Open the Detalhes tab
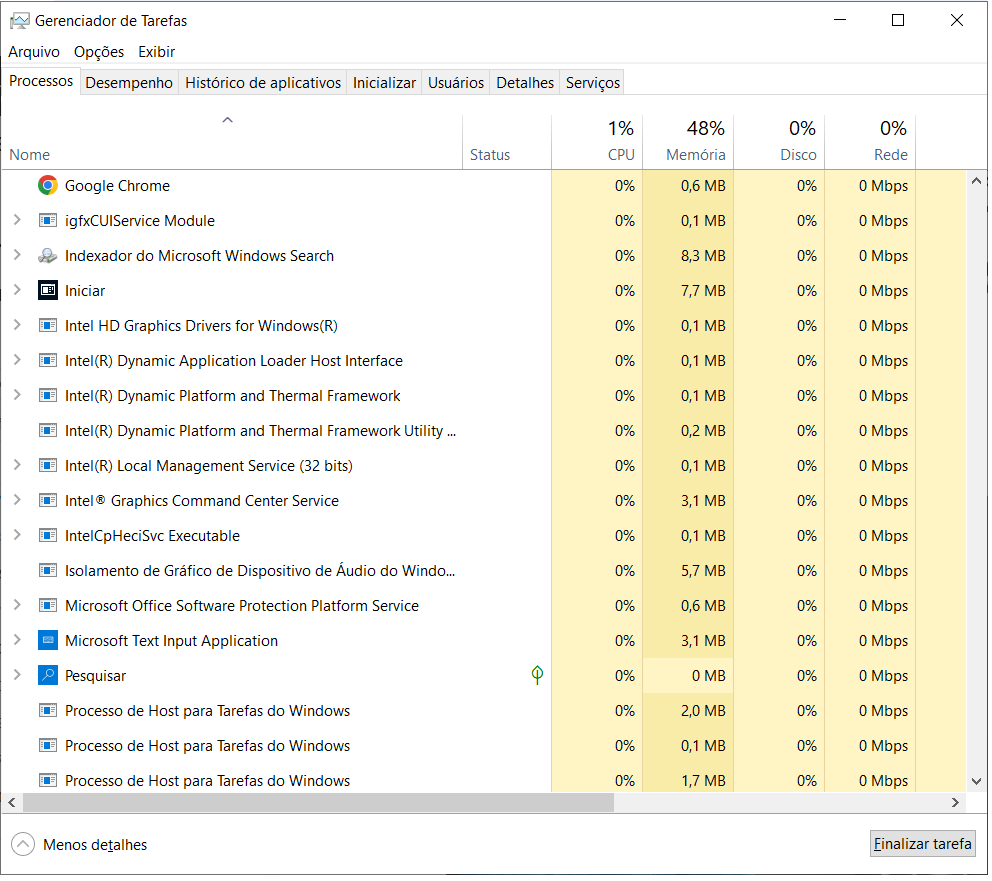992x881 pixels. pos(525,83)
